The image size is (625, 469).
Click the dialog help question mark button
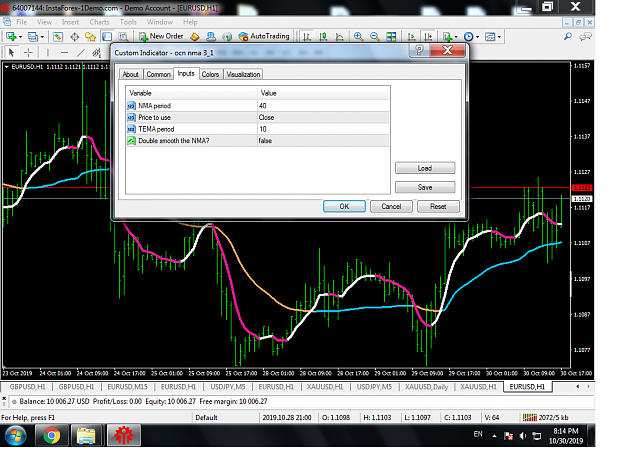tap(419, 50)
